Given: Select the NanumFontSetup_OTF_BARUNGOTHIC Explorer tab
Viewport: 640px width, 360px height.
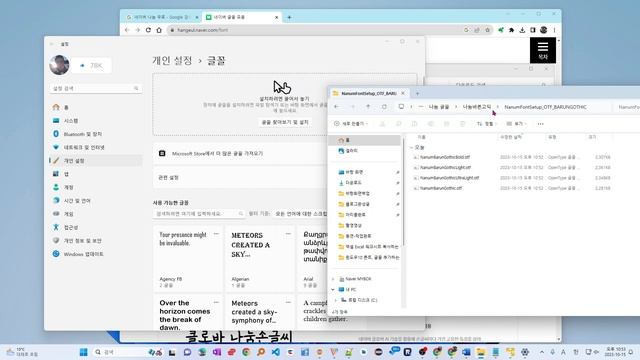Looking at the screenshot, I should click(369, 93).
